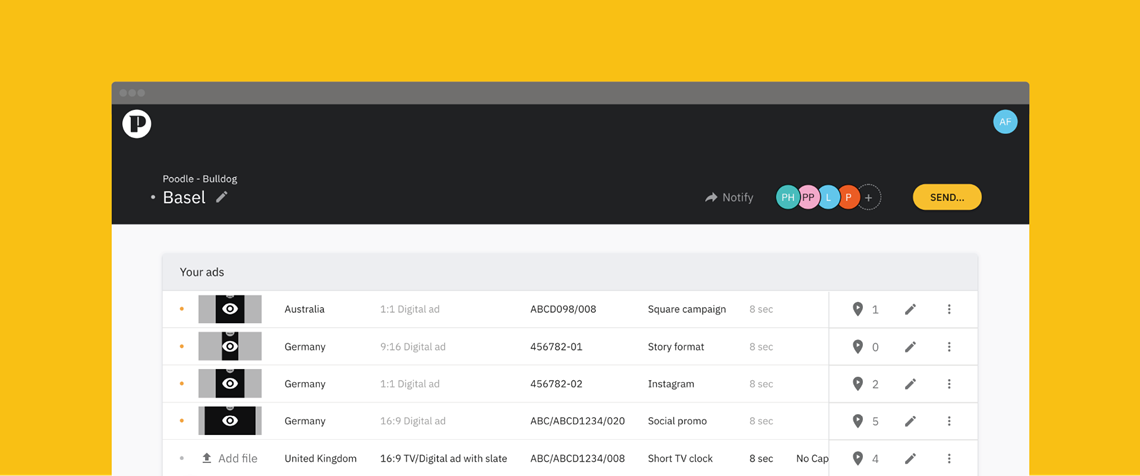Select the Short TV clock title cell
Screen dimensions: 1140x476
pyautogui.click(x=681, y=459)
